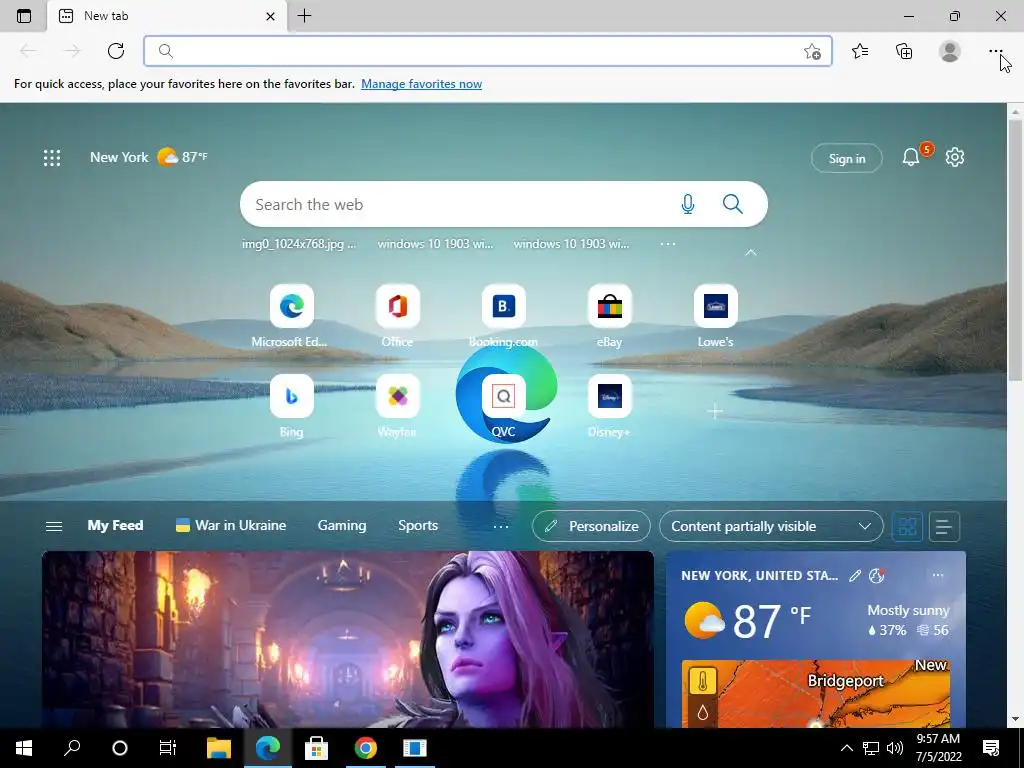
Task: Switch feed to list layout view
Action: [x=944, y=526]
